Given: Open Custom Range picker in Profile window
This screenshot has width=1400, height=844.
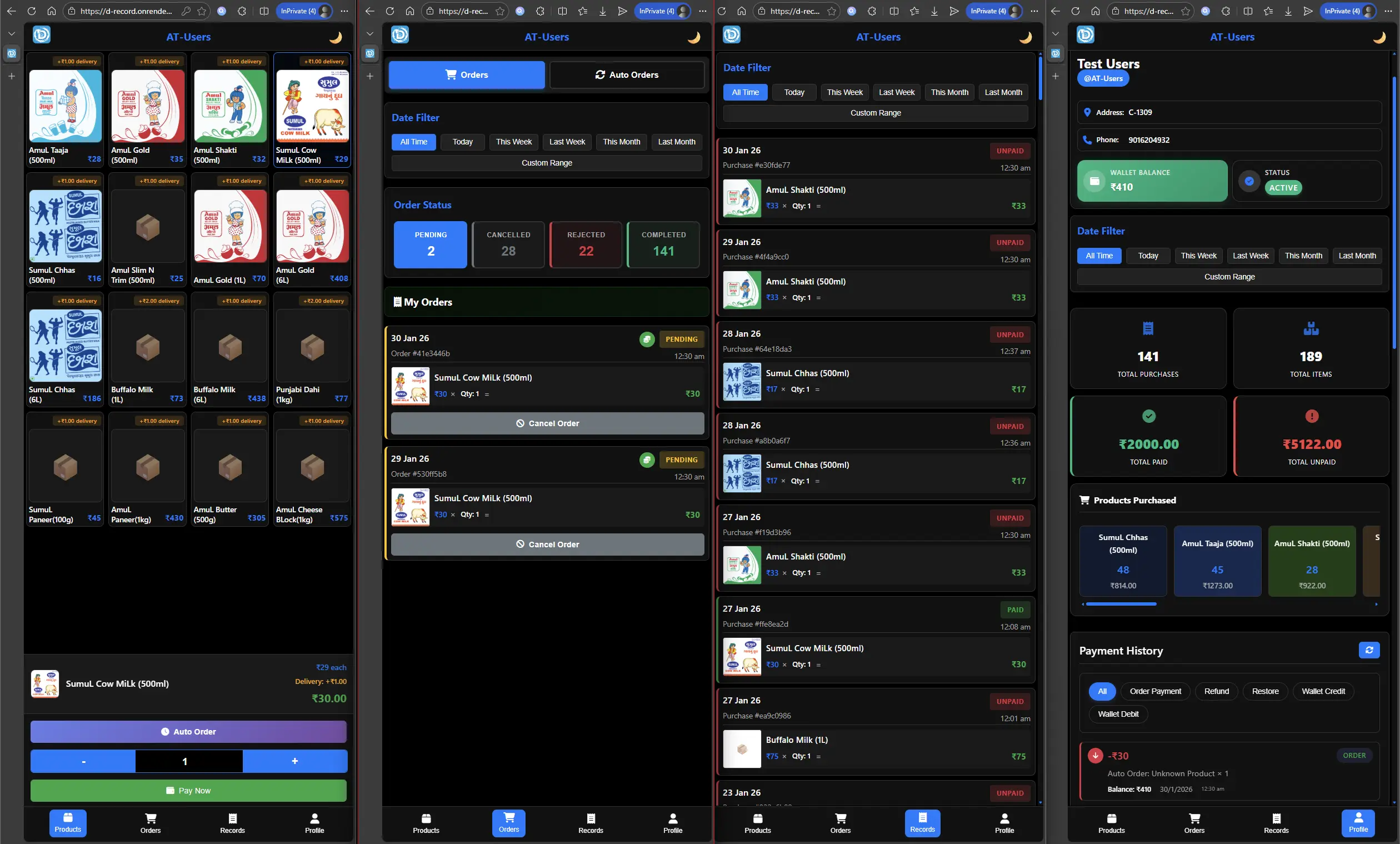Looking at the screenshot, I should click(x=1229, y=277).
